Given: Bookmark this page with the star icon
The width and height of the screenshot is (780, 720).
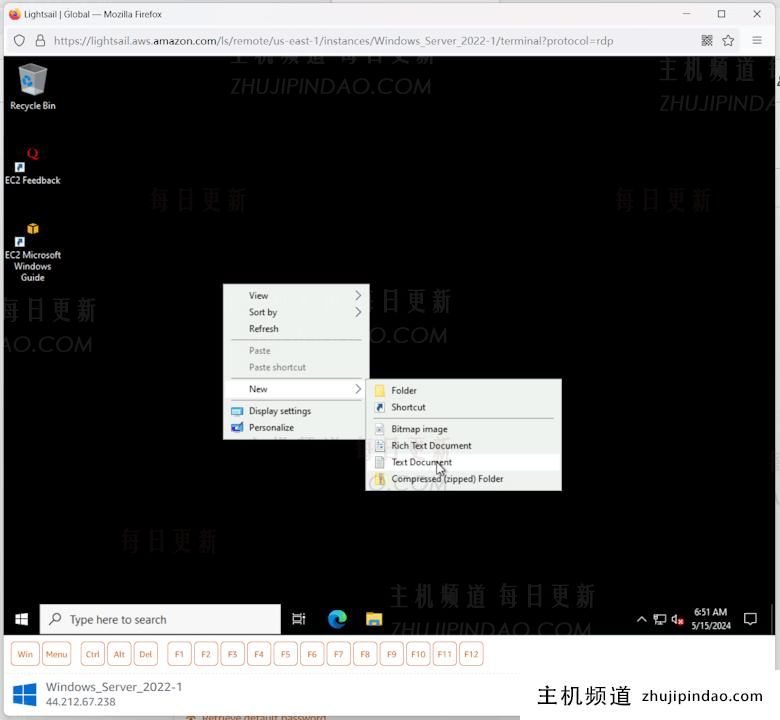Looking at the screenshot, I should [728, 41].
